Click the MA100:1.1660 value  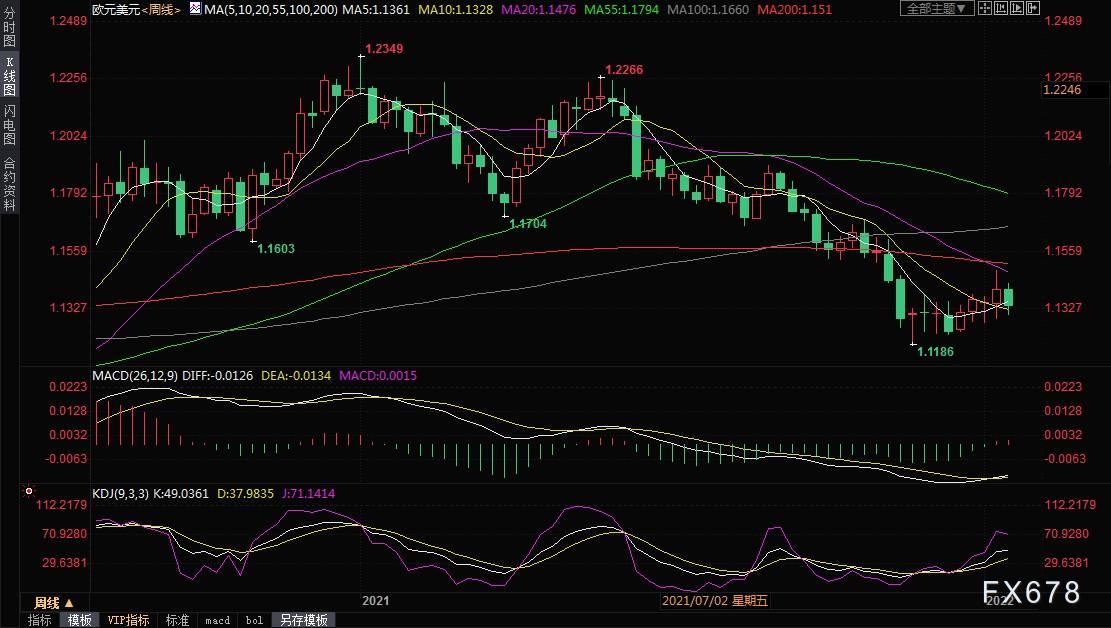click(708, 9)
